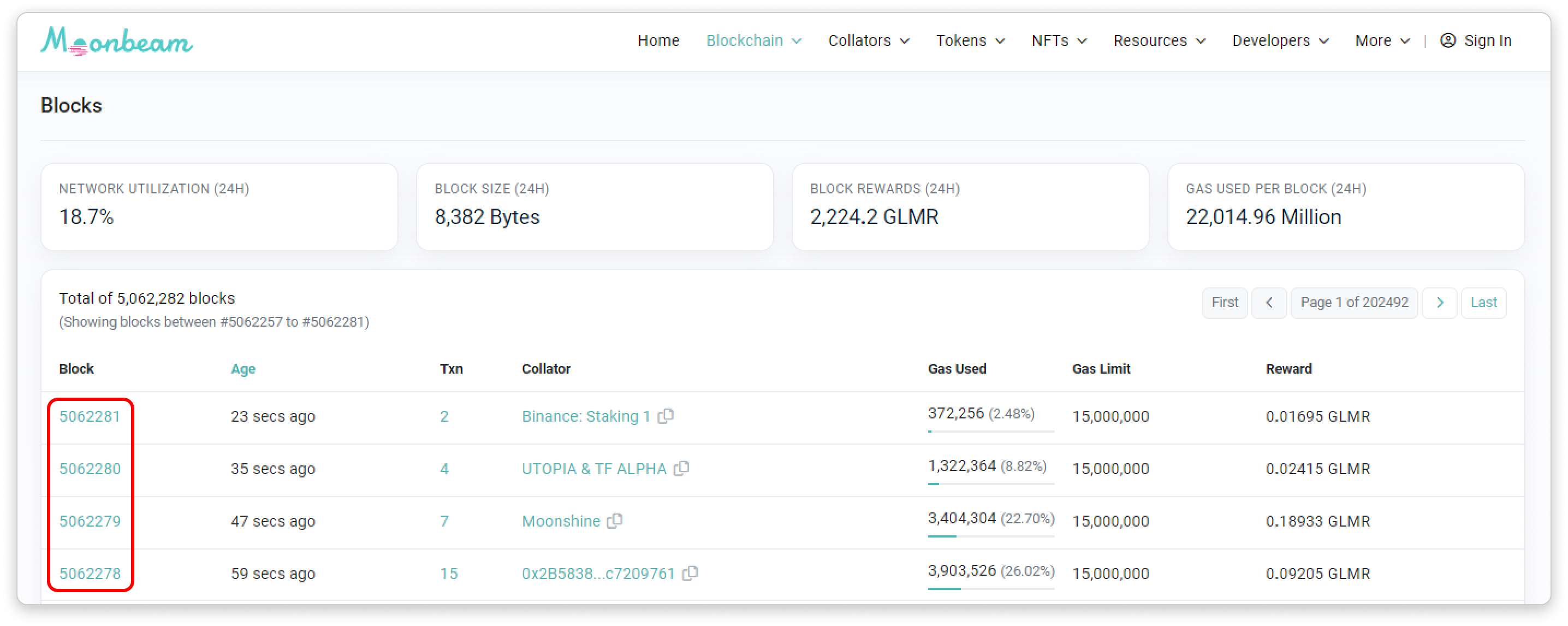Expand the Blockchain dropdown menu
The height and width of the screenshot is (626, 1568).
coord(753,41)
